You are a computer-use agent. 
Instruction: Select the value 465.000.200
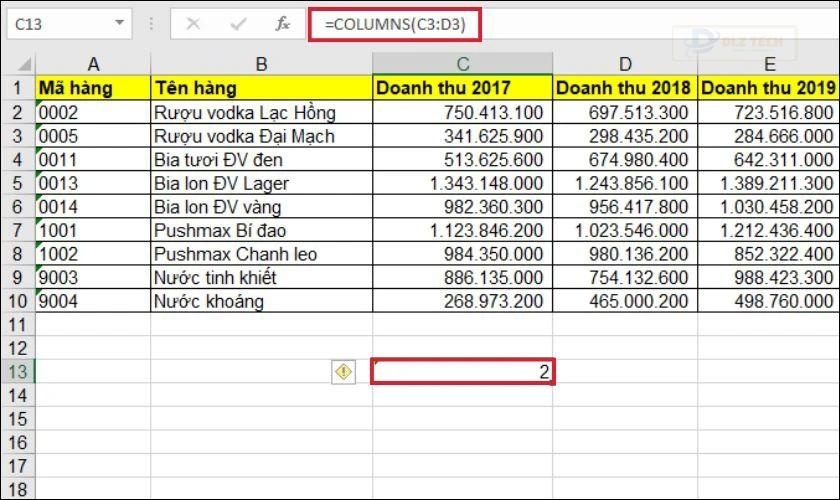click(625, 301)
